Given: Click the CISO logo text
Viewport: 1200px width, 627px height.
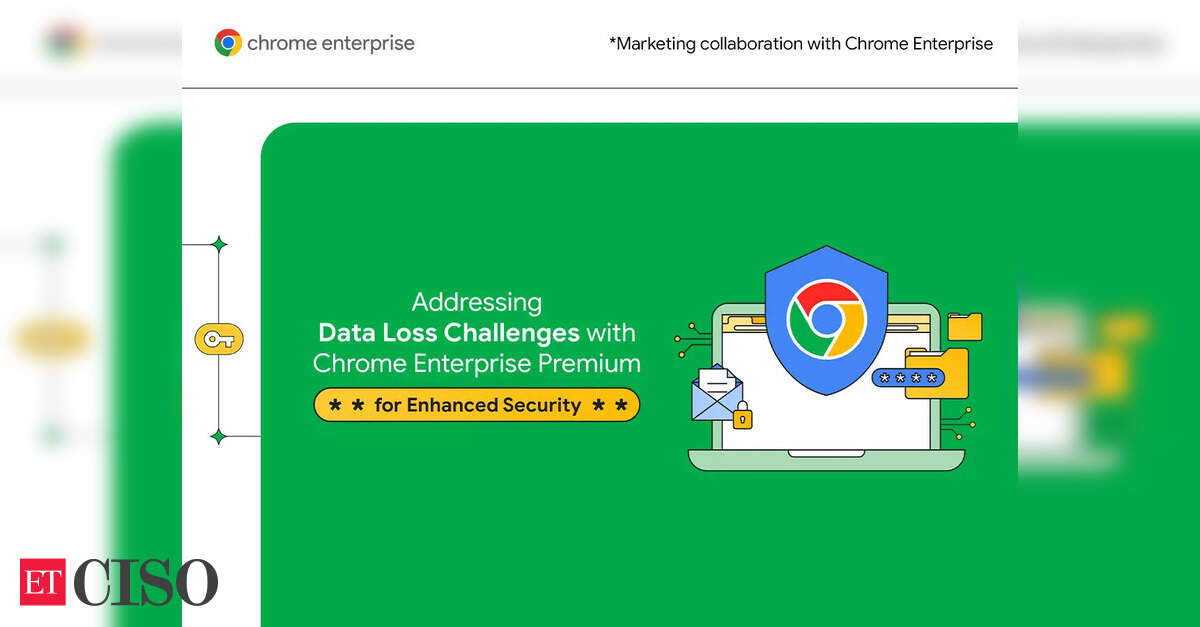Looking at the screenshot, I should coord(145,582).
